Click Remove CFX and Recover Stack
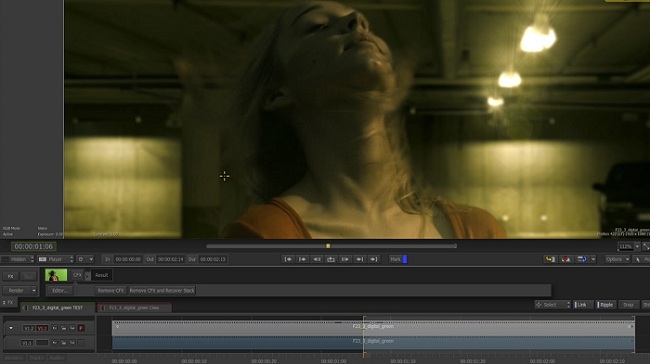The height and width of the screenshot is (364, 650). 162,291
